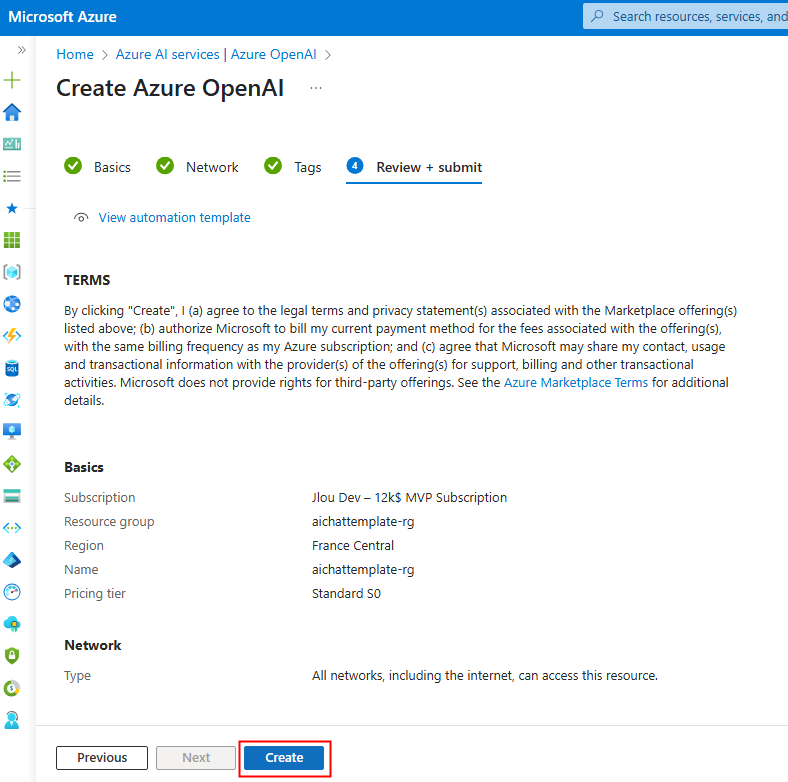Expand the left sidebar menu chevrons
This screenshot has height=782, width=788.
pyautogui.click(x=21, y=50)
